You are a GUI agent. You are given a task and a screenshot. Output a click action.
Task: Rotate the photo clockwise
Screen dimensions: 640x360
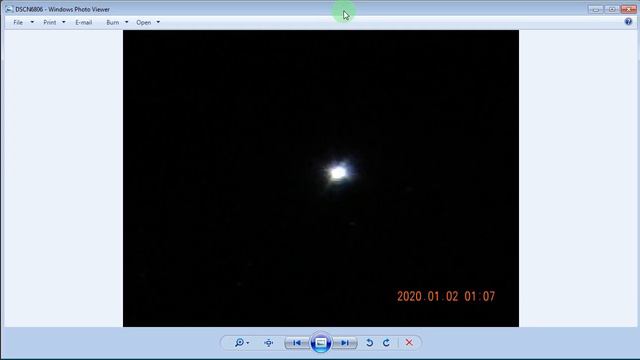(x=386, y=343)
